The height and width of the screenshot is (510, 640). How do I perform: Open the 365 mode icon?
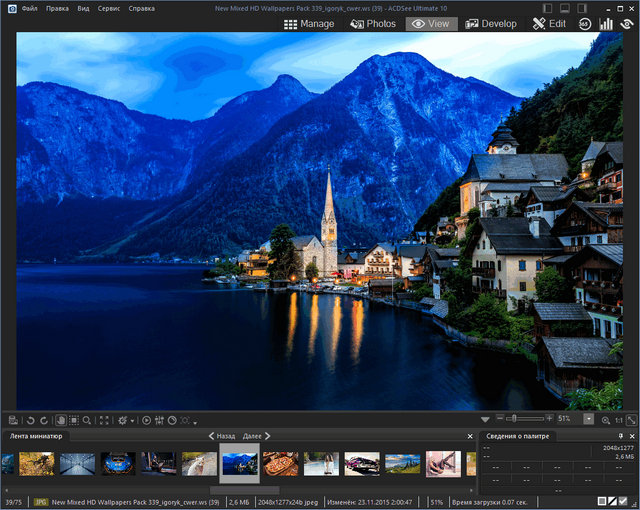tap(585, 23)
